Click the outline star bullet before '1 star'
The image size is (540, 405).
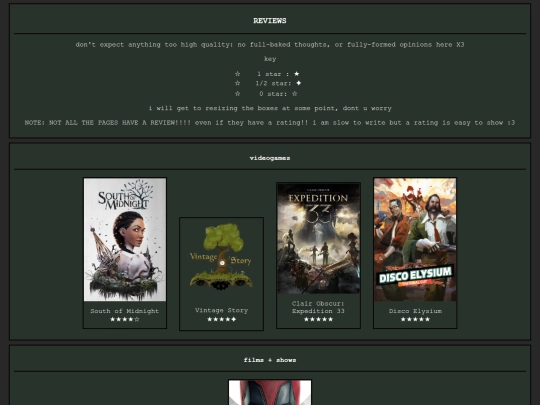tap(237, 74)
